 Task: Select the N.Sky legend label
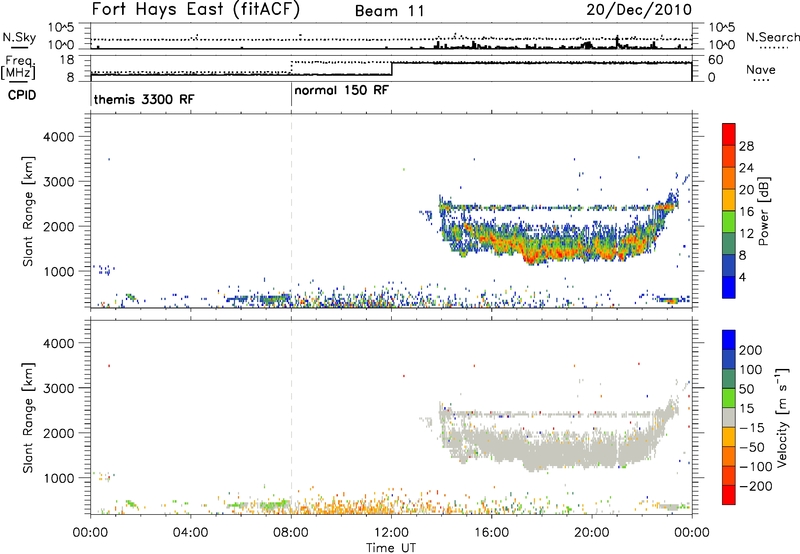click(19, 37)
